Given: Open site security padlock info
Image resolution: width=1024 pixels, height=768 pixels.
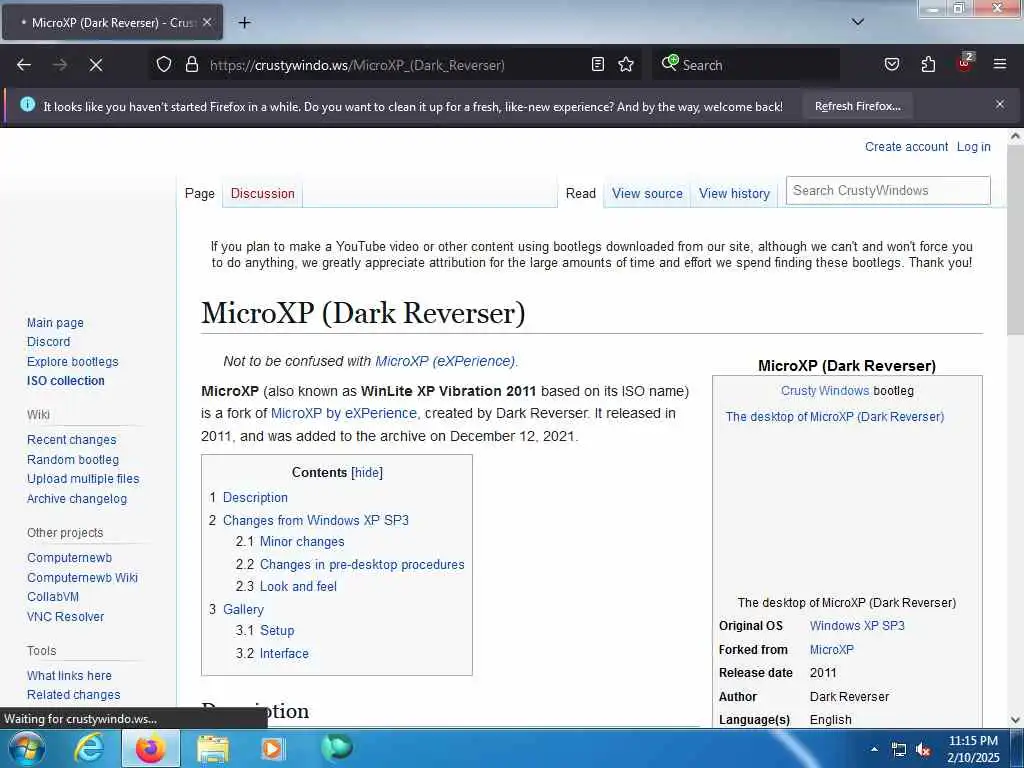Looking at the screenshot, I should [191, 65].
